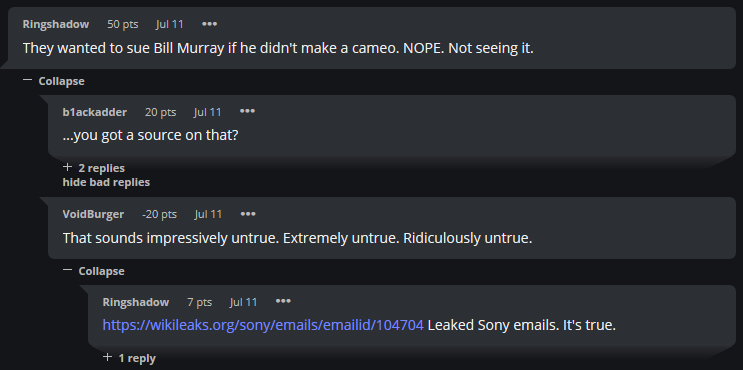Viewport: 743px width, 370px height.
Task: Open VoidBurger's user profile
Action: click(x=93, y=214)
